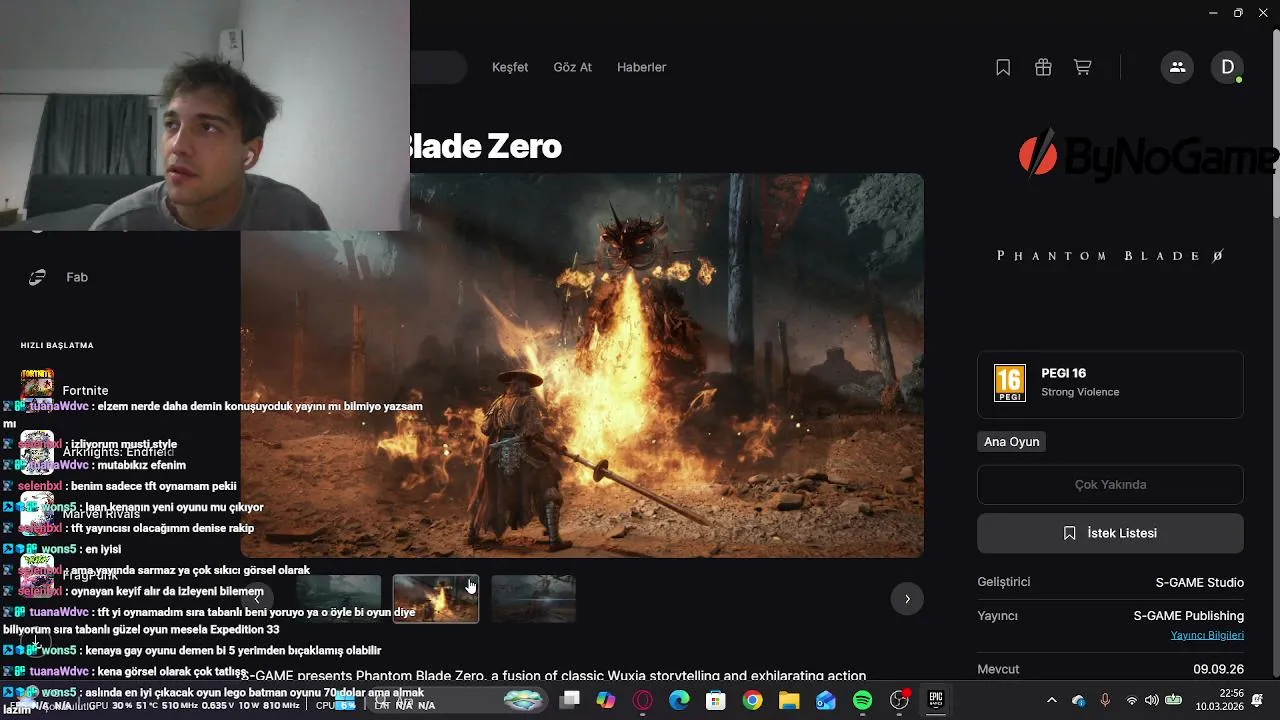Click the main Phantom Blade Zero screenshot
Image resolution: width=1280 pixels, height=720 pixels.
coord(582,365)
